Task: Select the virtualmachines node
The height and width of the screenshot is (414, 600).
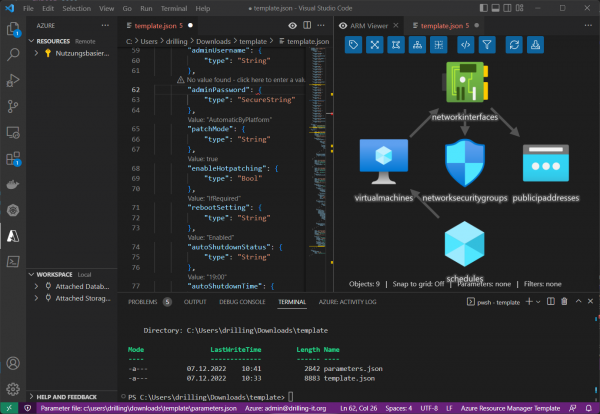Action: [x=384, y=161]
